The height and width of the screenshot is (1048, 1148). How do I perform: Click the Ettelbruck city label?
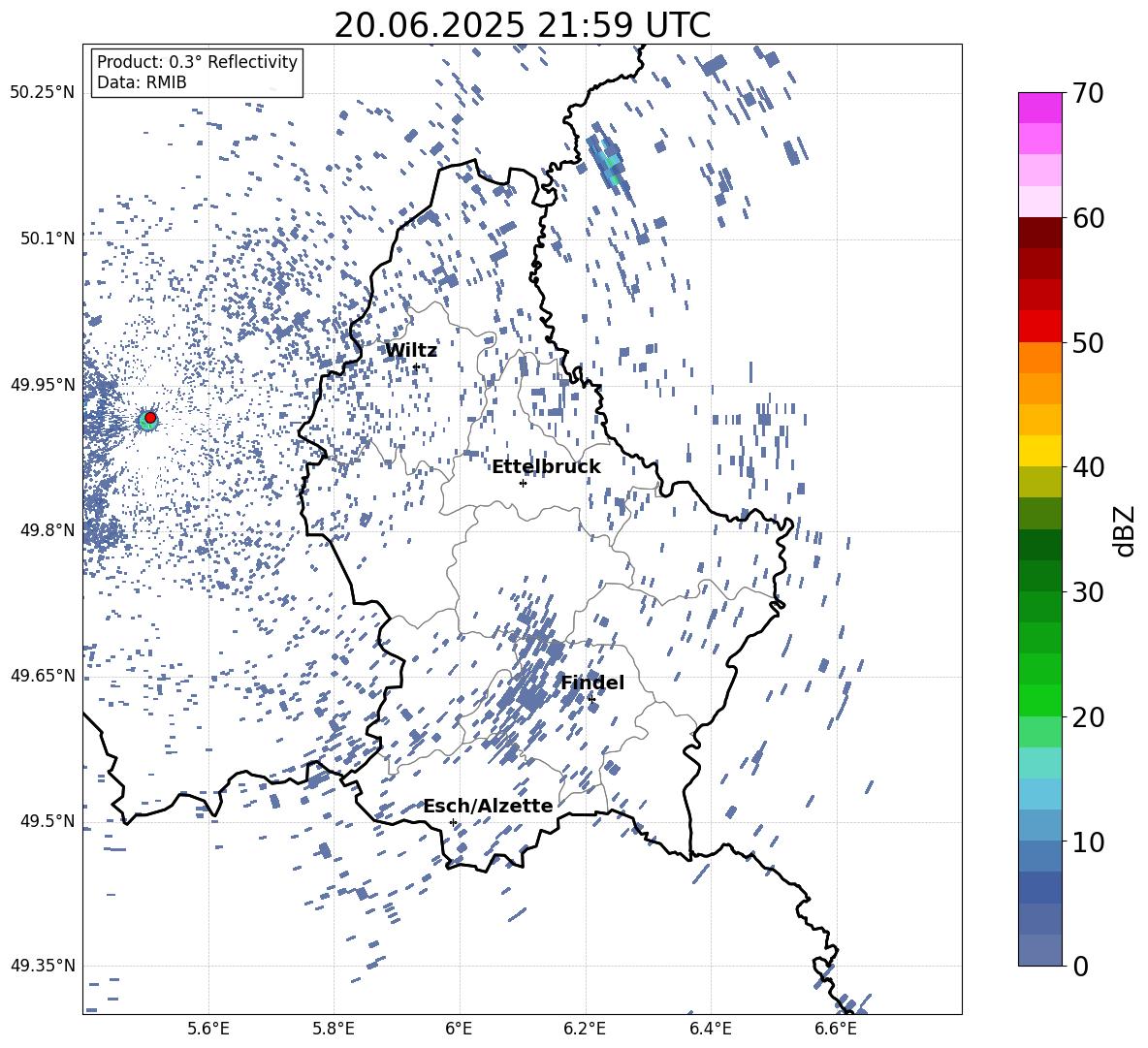546,466
